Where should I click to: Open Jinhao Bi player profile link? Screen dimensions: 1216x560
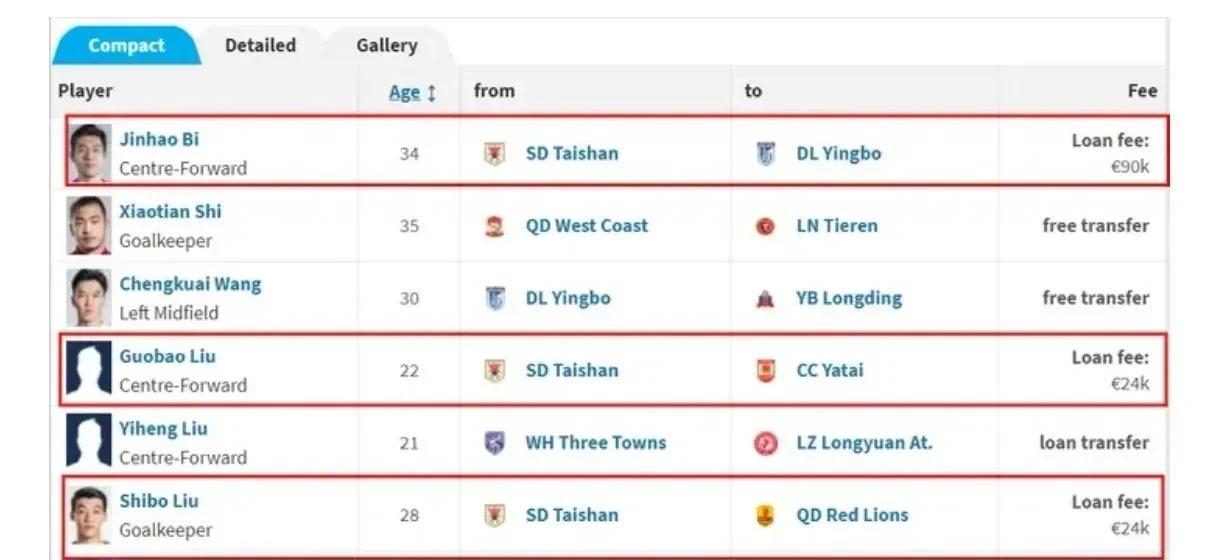(159, 139)
